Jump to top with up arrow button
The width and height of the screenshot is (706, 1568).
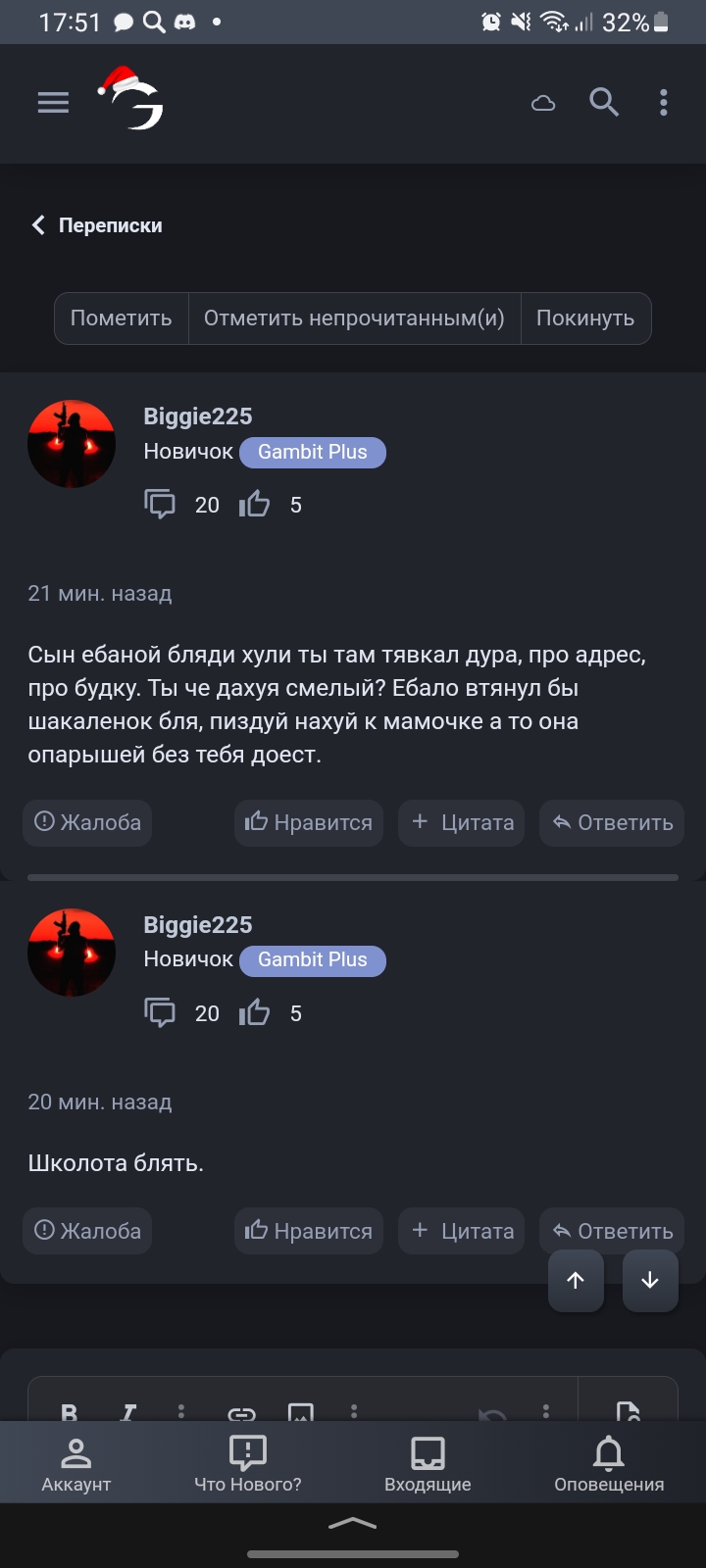(576, 1280)
